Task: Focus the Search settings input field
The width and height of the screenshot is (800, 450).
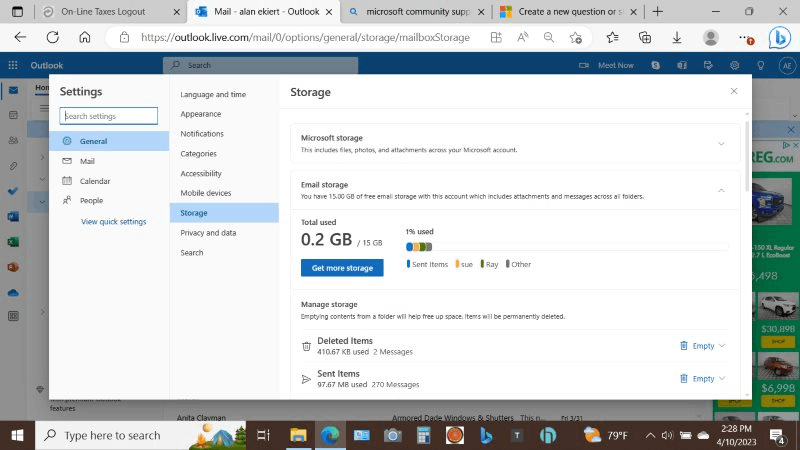Action: tap(109, 116)
